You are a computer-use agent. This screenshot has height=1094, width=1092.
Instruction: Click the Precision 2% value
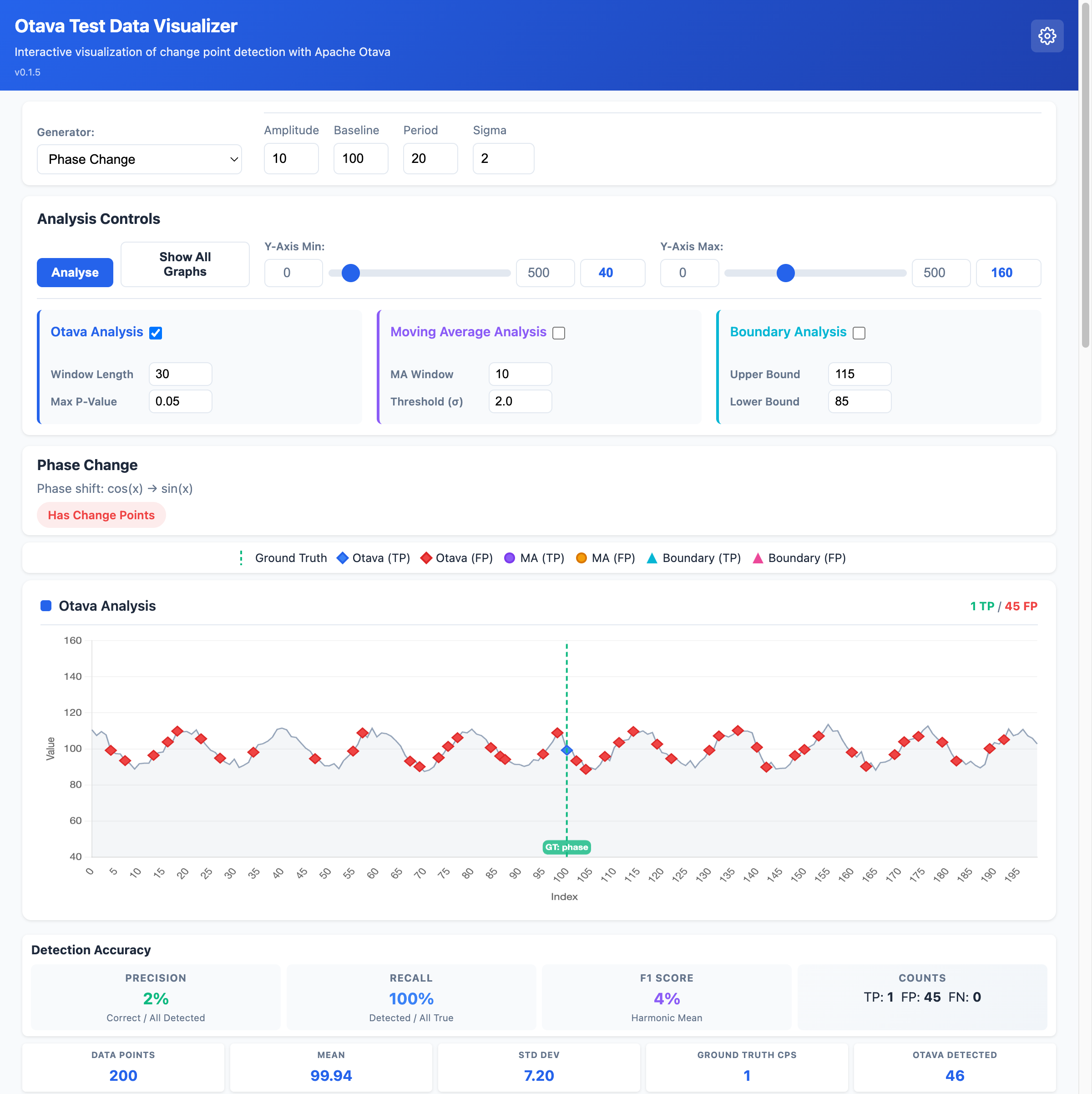pyautogui.click(x=156, y=999)
